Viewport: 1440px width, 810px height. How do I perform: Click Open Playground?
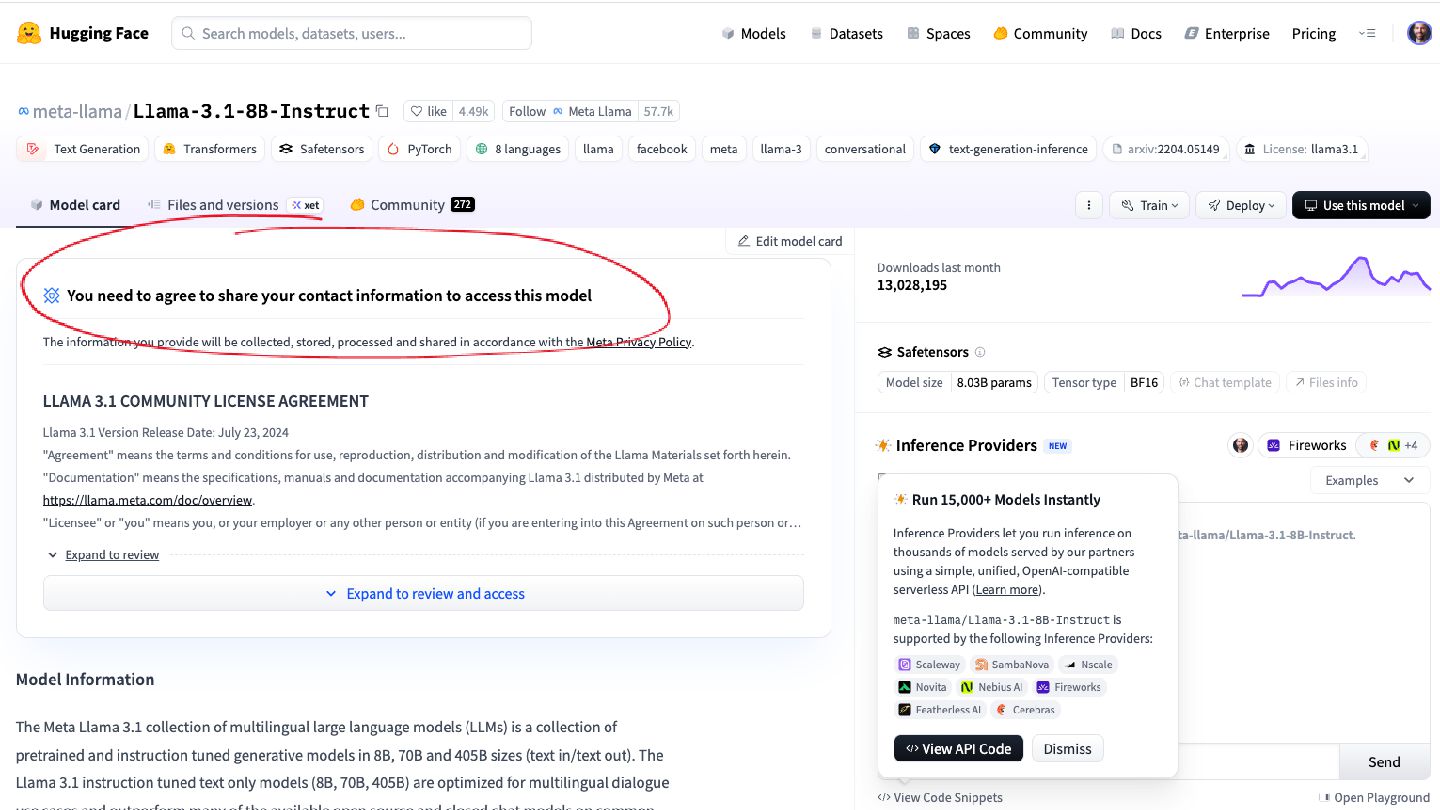[1375, 797]
